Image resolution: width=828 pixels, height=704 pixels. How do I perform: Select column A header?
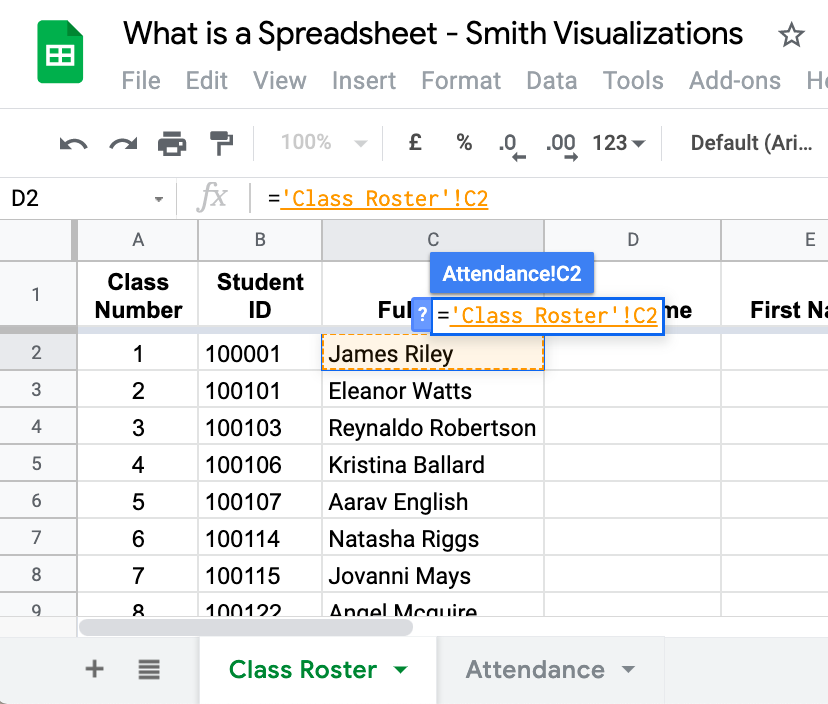[x=138, y=240]
